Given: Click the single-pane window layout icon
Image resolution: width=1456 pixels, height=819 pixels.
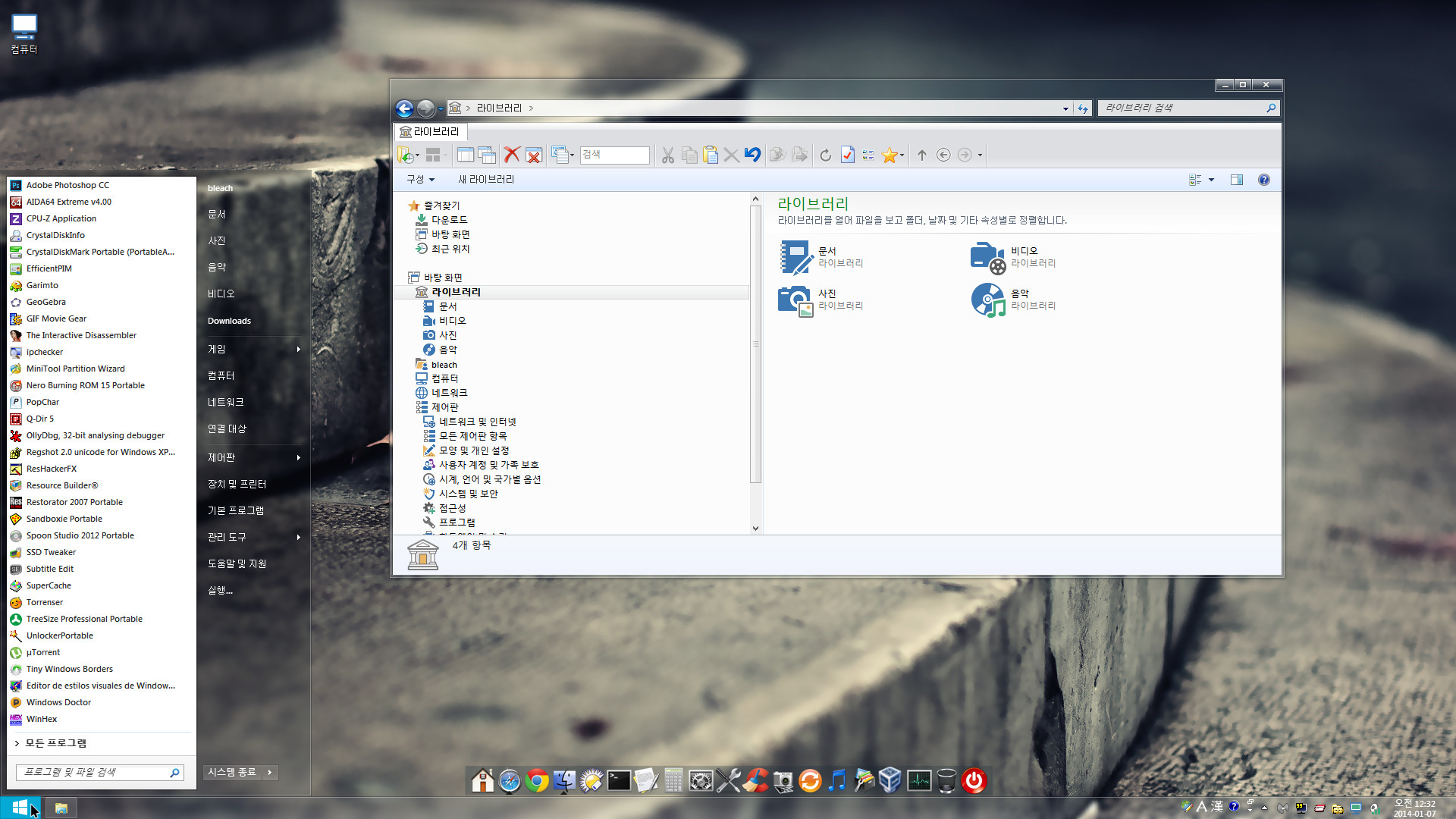Looking at the screenshot, I should (466, 155).
